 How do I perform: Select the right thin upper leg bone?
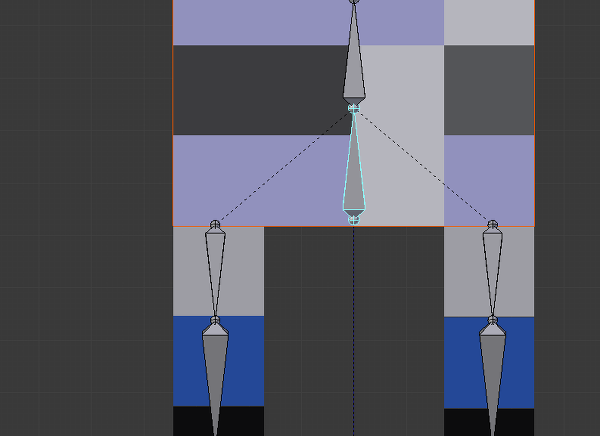click(493, 272)
